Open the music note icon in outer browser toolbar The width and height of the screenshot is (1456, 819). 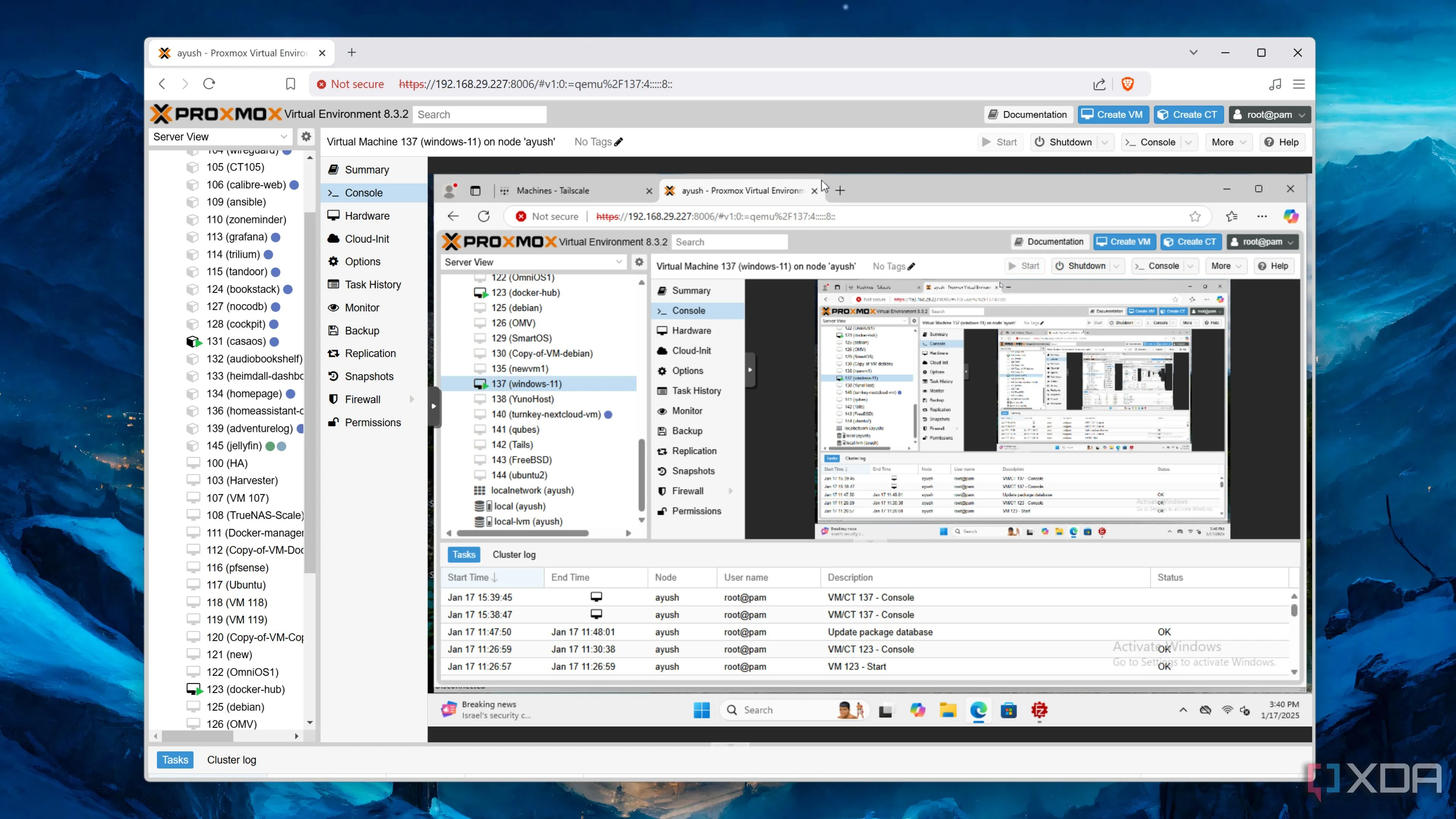[1274, 84]
